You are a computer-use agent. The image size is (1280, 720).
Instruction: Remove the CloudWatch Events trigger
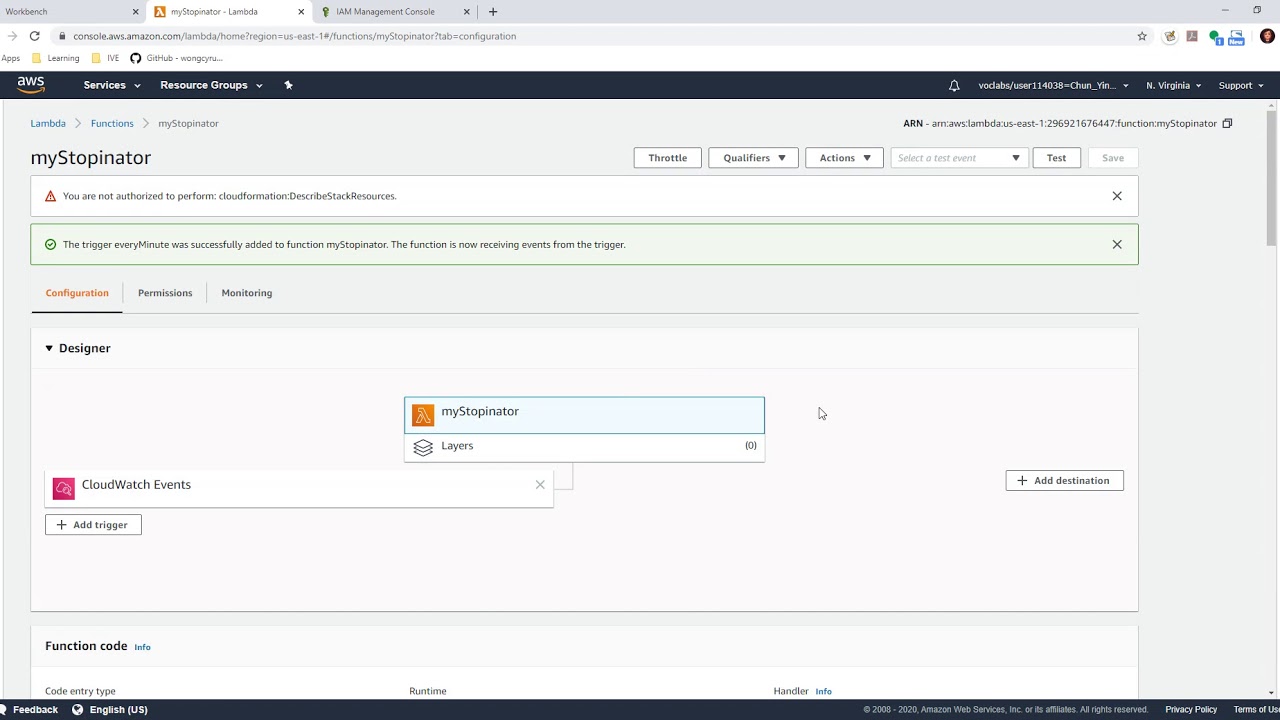540,485
